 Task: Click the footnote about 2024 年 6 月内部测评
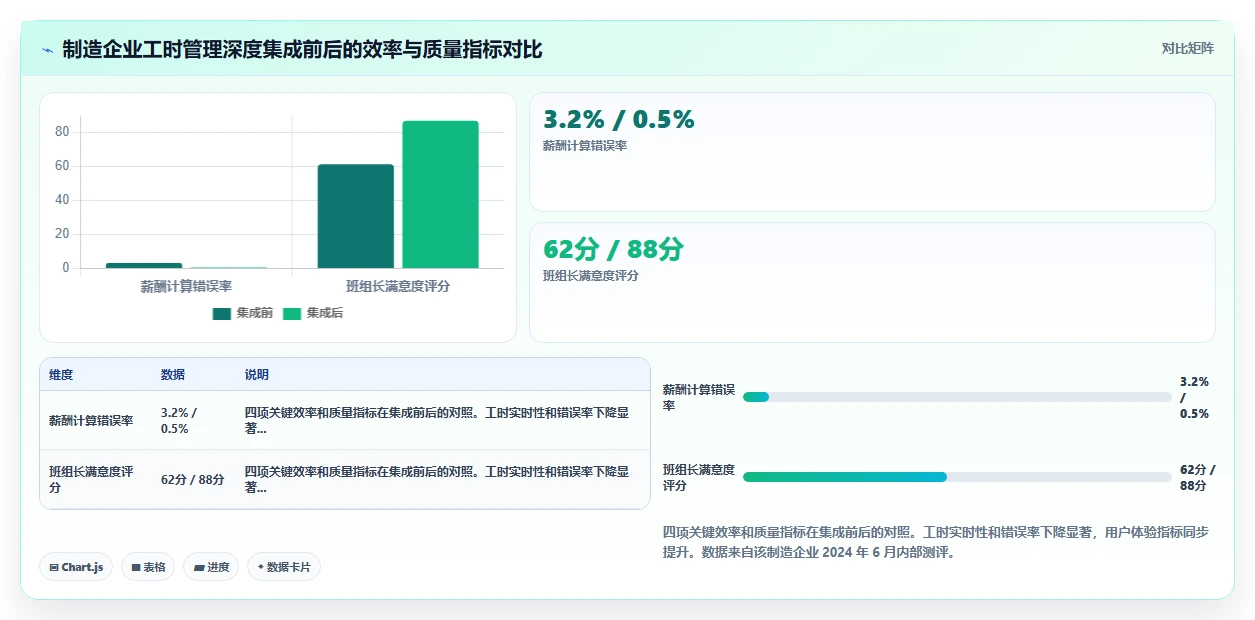point(936,542)
